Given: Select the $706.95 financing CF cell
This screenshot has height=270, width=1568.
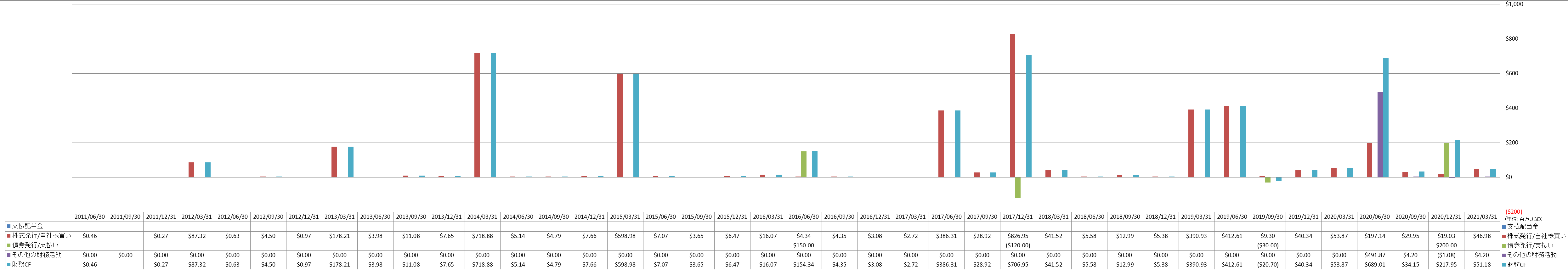Looking at the screenshot, I should [1018, 265].
